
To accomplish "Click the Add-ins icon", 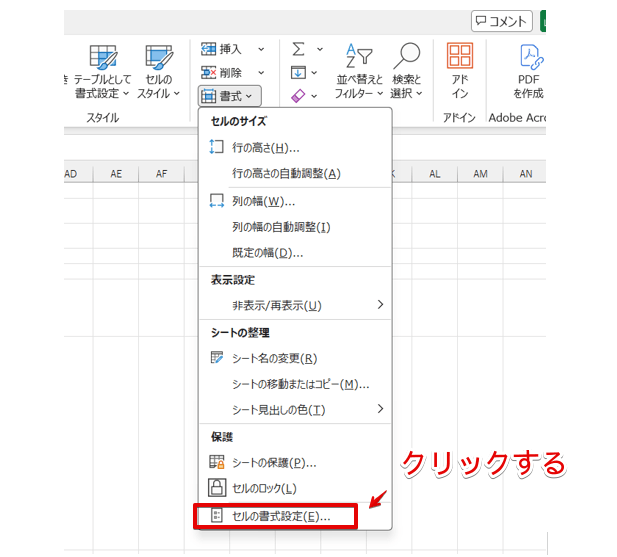I will 460,55.
